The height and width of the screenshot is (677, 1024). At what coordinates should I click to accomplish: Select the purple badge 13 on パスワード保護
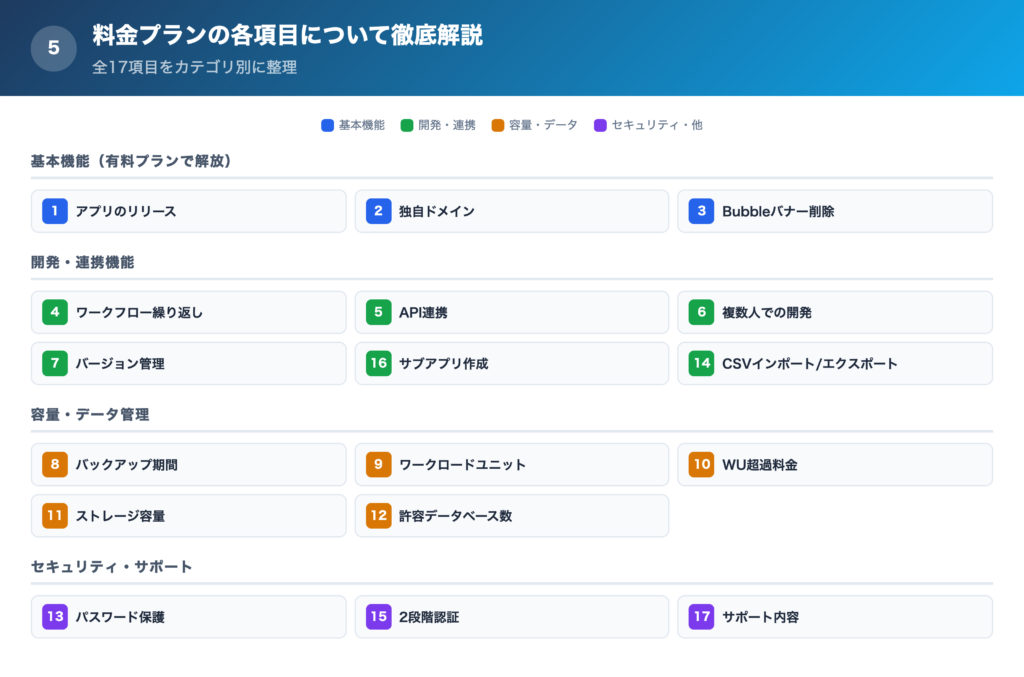[x=55, y=616]
